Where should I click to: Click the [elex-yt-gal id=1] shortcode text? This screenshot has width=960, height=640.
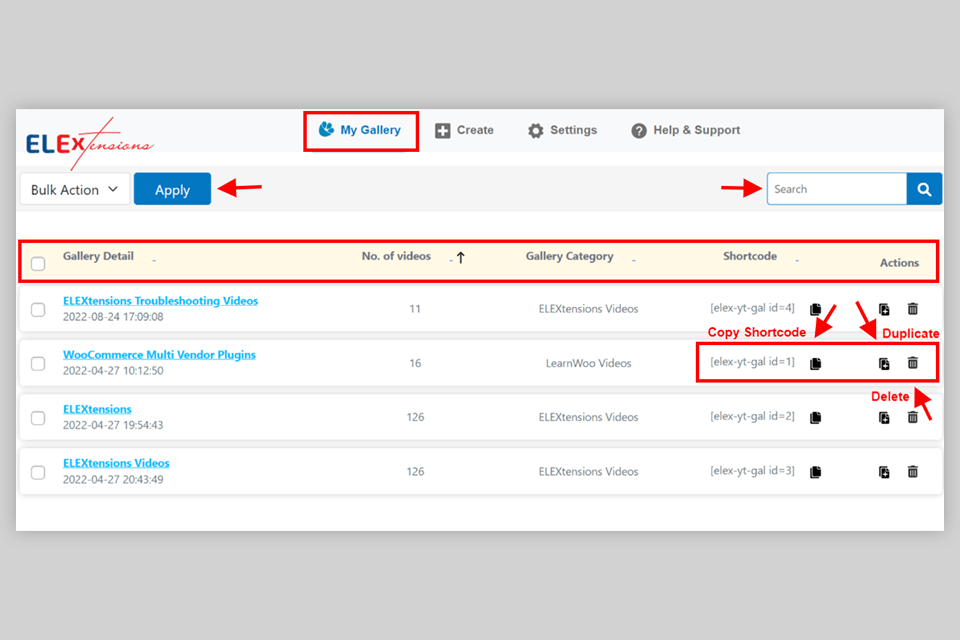(x=752, y=362)
